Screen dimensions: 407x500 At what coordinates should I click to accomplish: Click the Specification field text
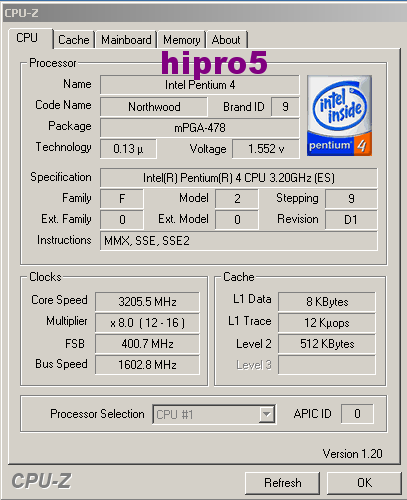(x=239, y=178)
